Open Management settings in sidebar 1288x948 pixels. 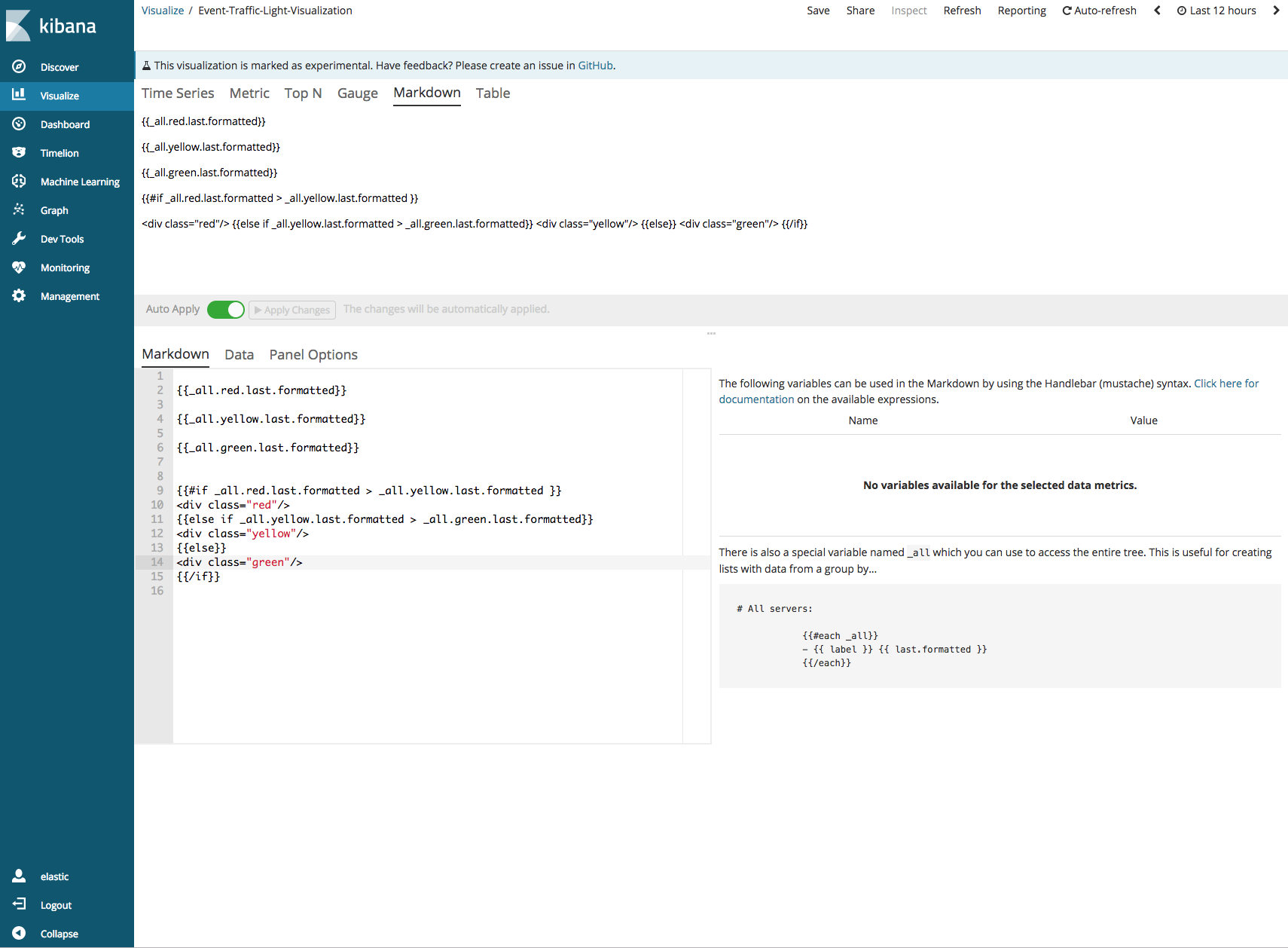coord(70,296)
